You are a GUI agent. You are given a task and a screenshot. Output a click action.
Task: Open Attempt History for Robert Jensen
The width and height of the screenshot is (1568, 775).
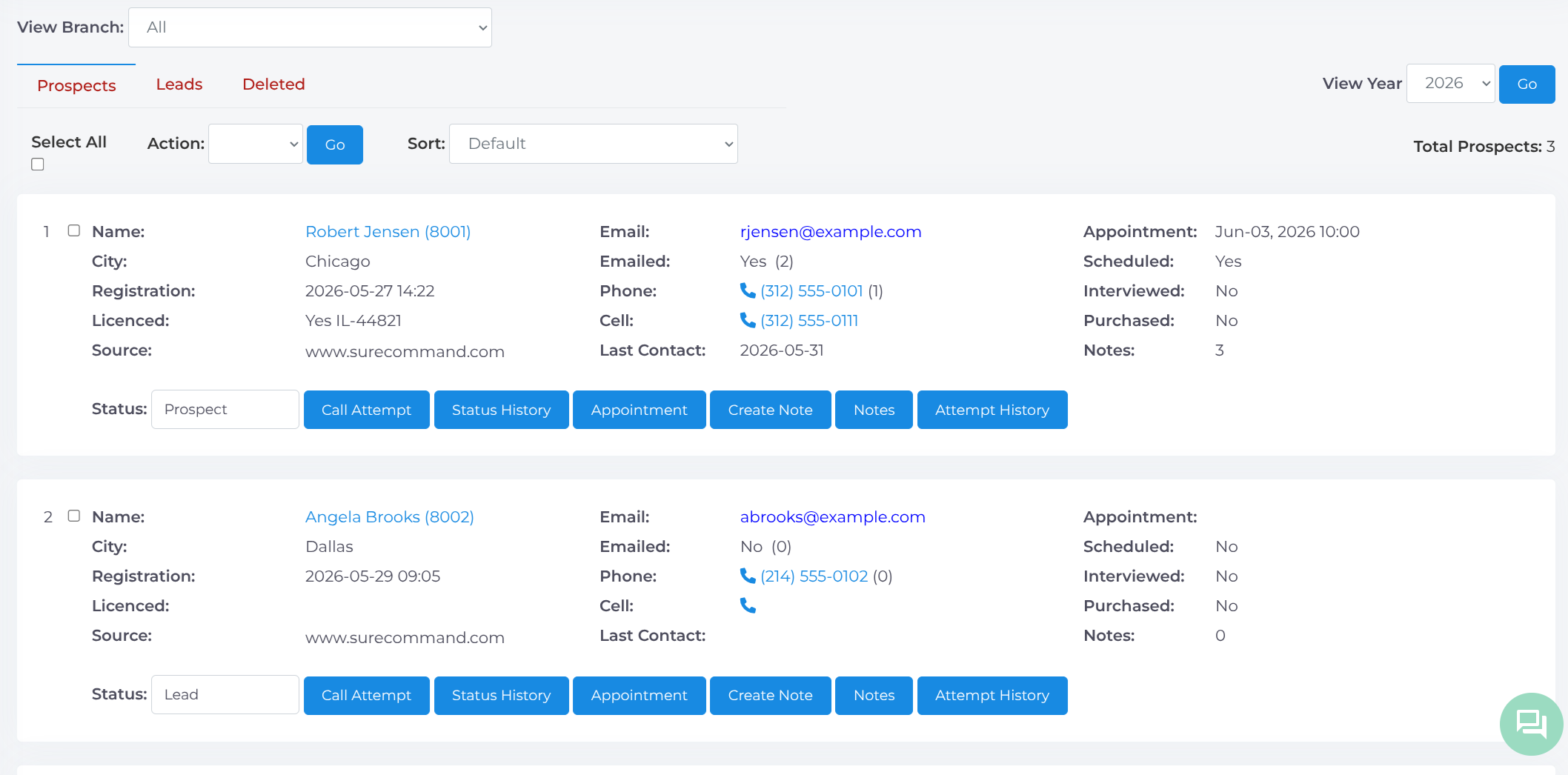point(992,410)
